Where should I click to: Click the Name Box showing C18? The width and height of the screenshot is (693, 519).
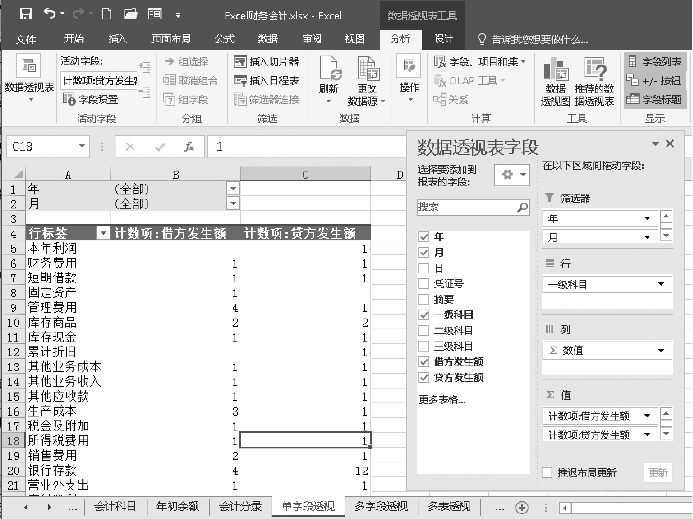point(50,146)
